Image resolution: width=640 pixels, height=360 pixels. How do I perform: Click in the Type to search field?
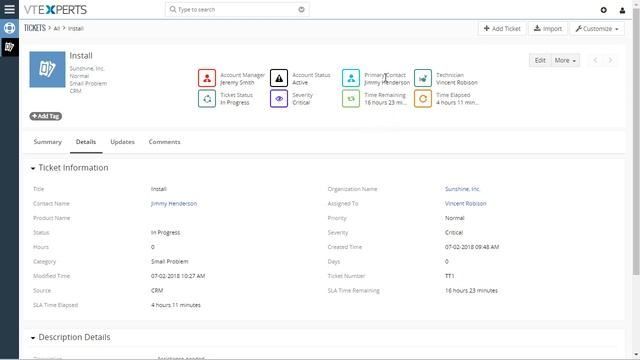click(x=237, y=9)
